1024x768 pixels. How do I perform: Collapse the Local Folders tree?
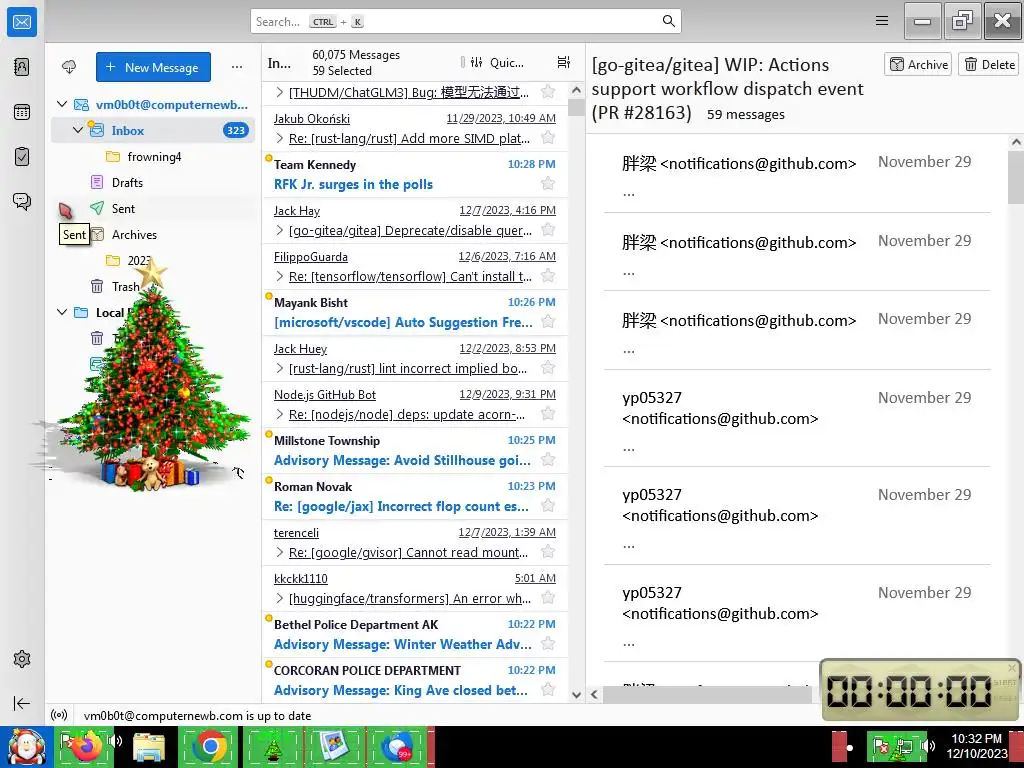point(62,312)
